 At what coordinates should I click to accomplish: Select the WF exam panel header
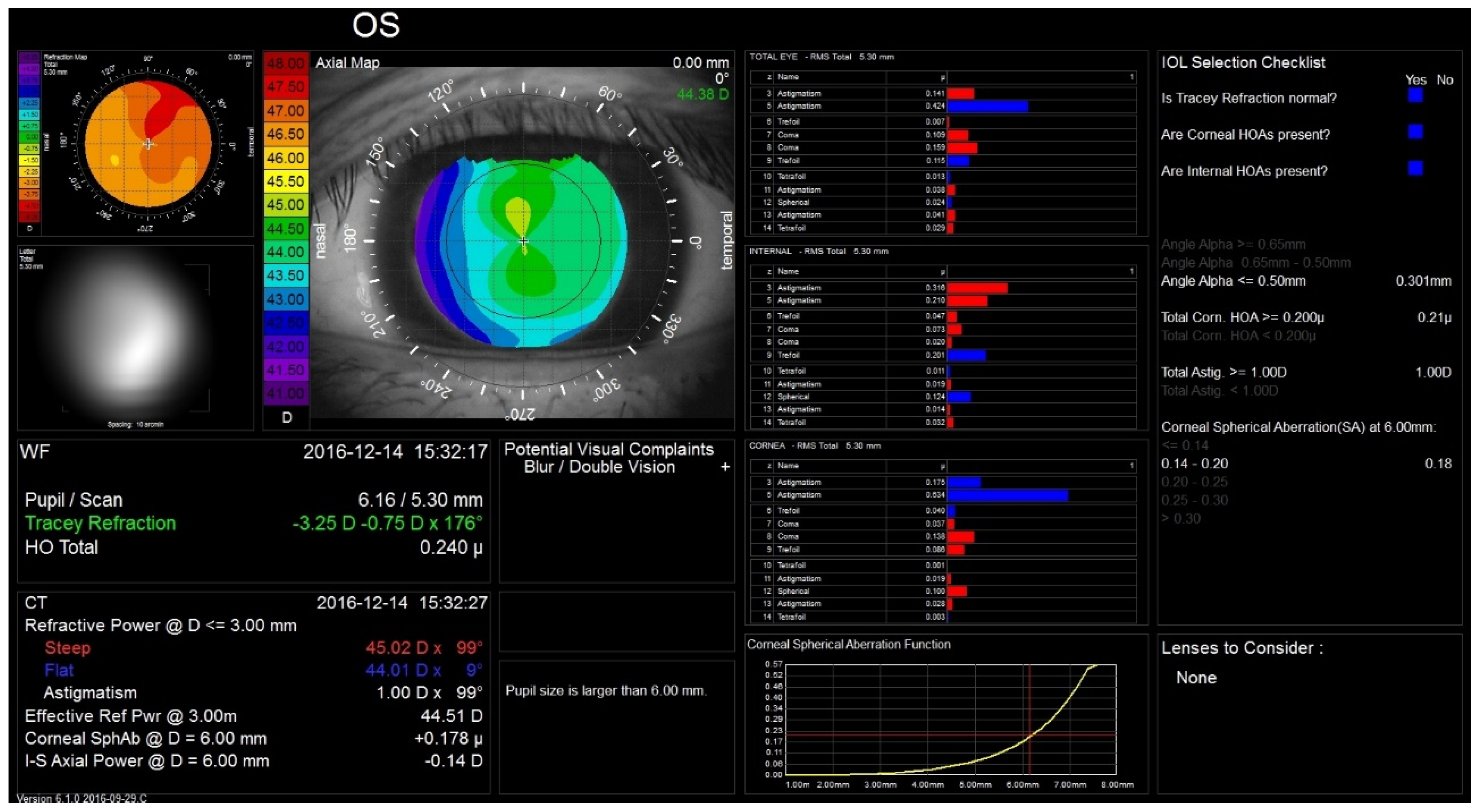tap(35, 452)
